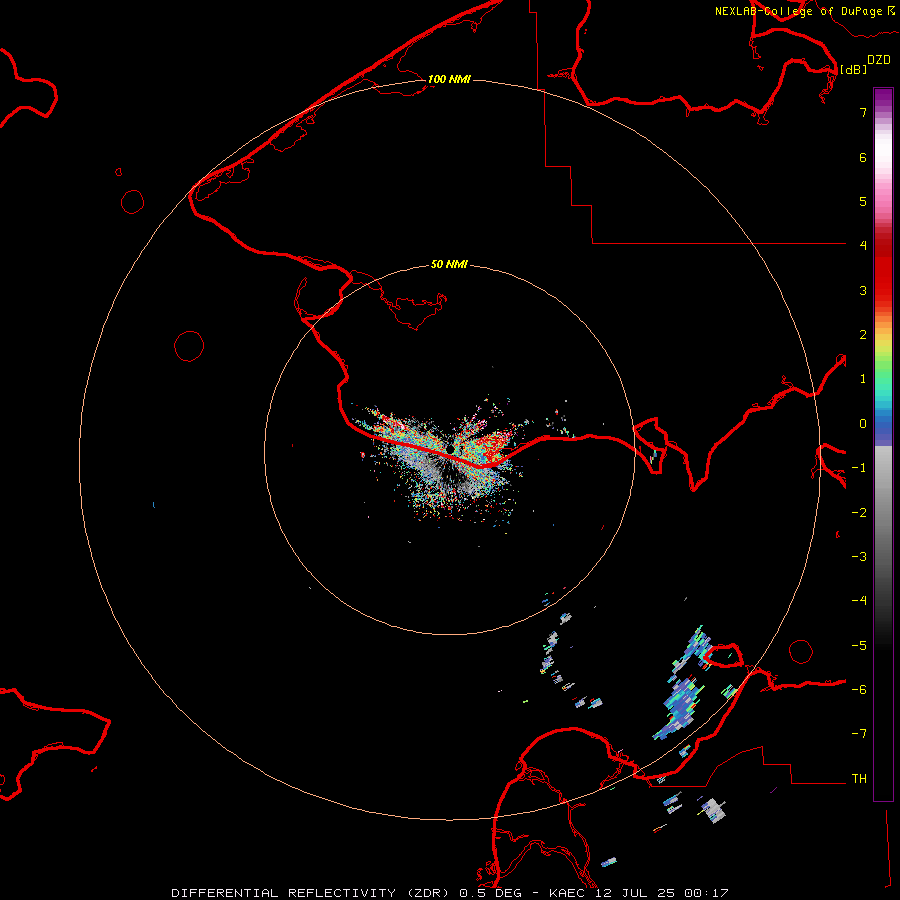Click the -1 value on color scale

[x=859, y=468]
